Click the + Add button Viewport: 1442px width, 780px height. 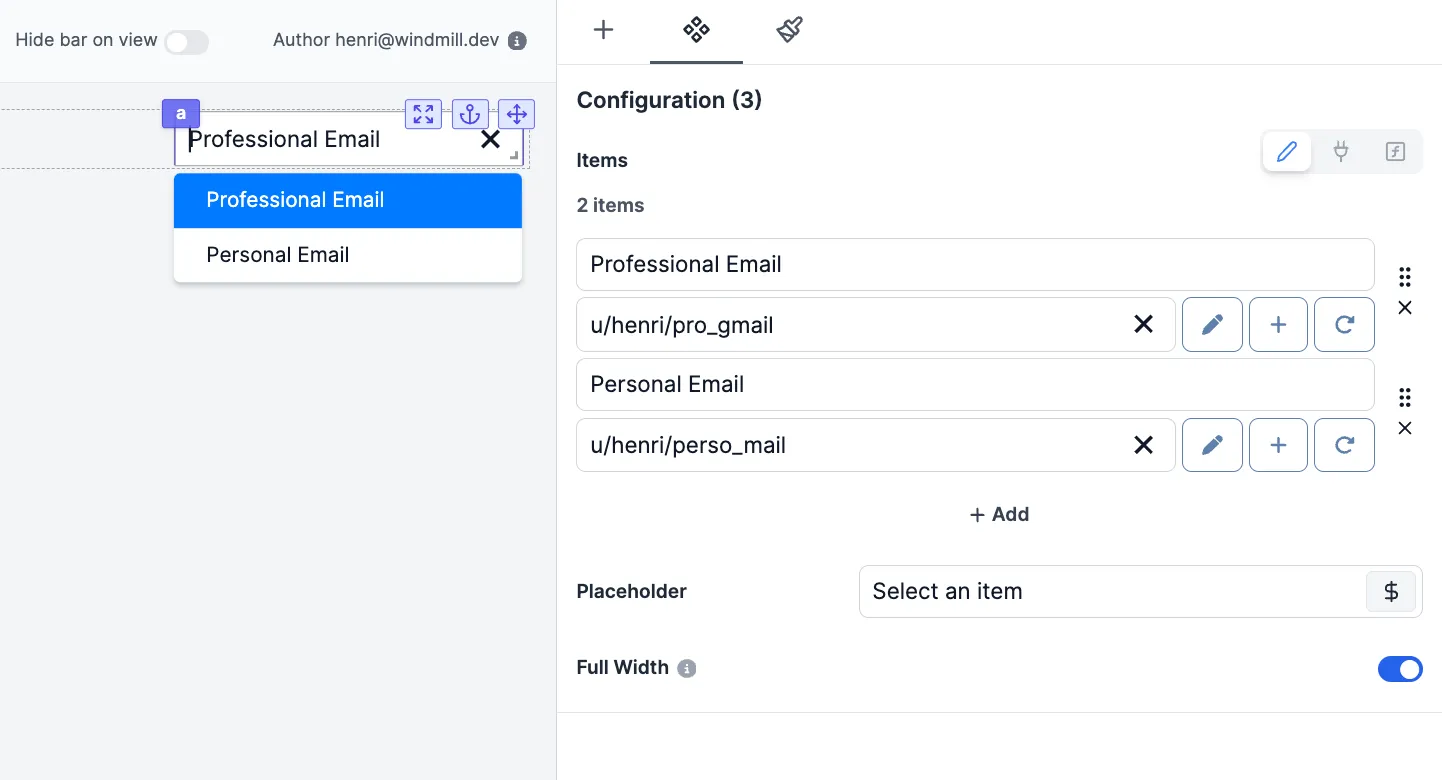click(x=999, y=514)
